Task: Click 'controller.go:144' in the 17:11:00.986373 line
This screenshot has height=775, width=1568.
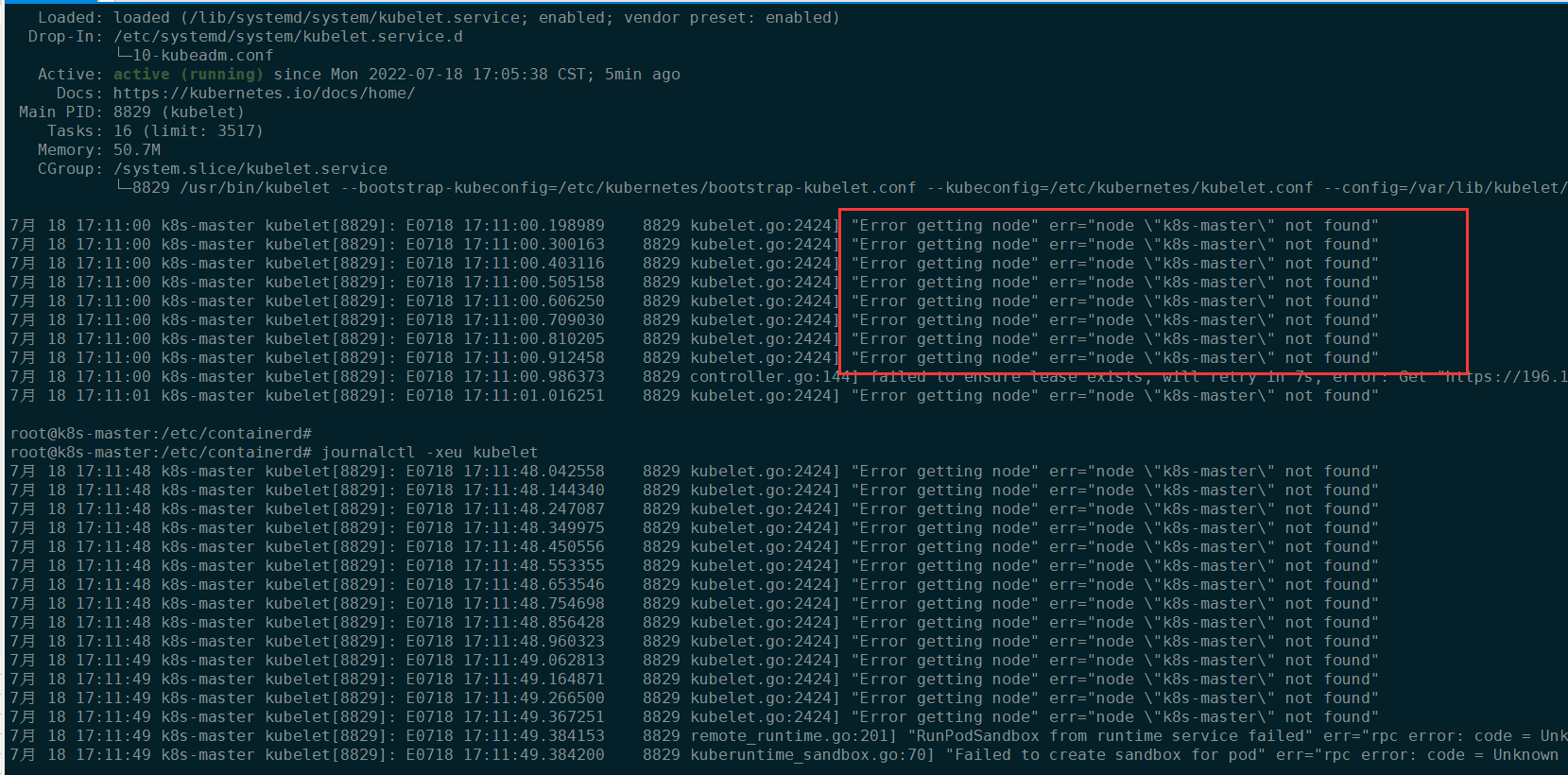Action: pos(770,376)
